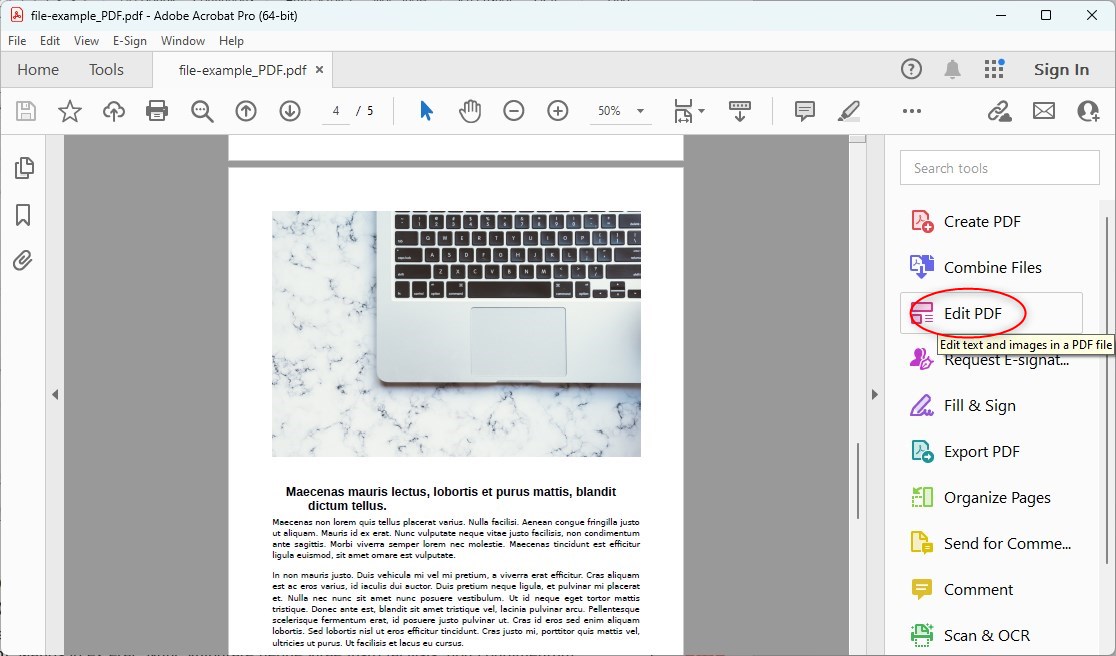Open the E-Sign menu

130,41
